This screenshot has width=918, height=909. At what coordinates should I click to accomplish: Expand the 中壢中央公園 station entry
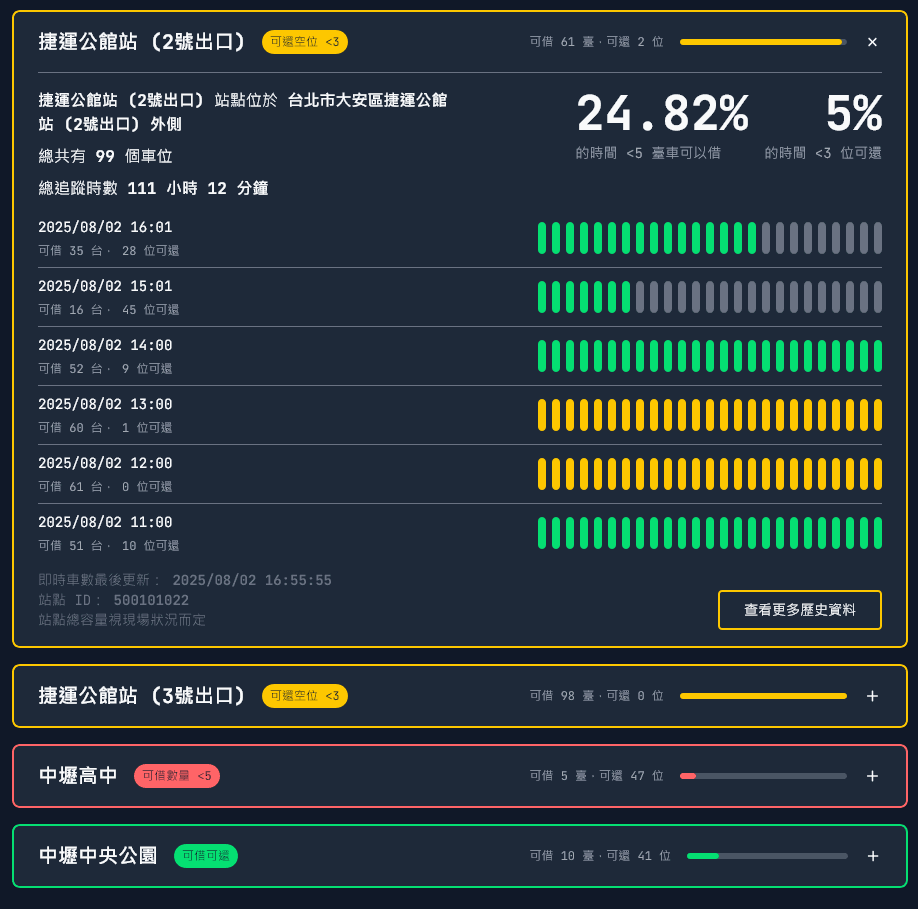(x=97, y=856)
